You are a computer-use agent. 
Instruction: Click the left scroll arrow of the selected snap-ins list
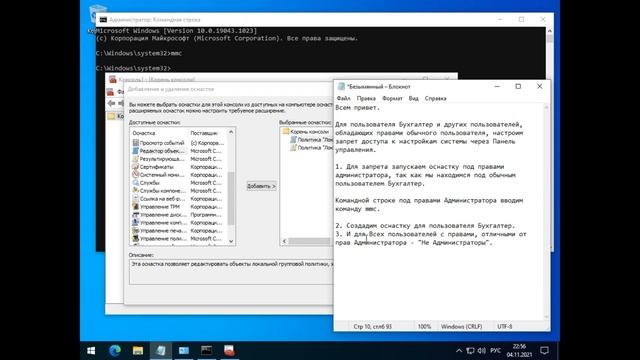[x=284, y=241]
